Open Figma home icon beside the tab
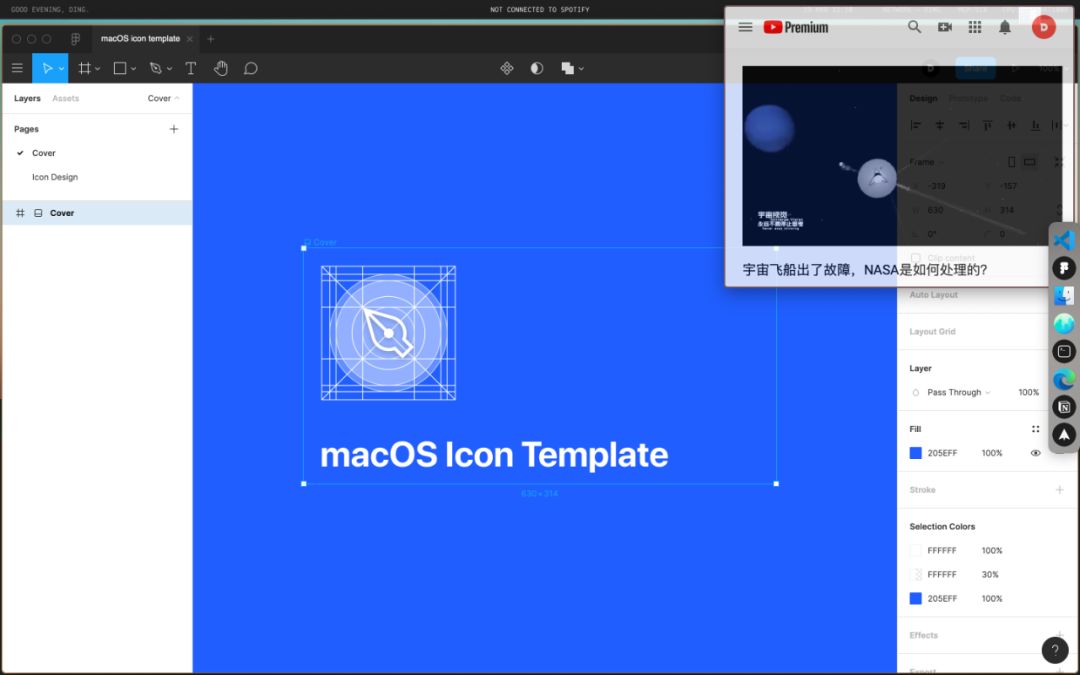The width and height of the screenshot is (1080, 675). click(x=75, y=39)
